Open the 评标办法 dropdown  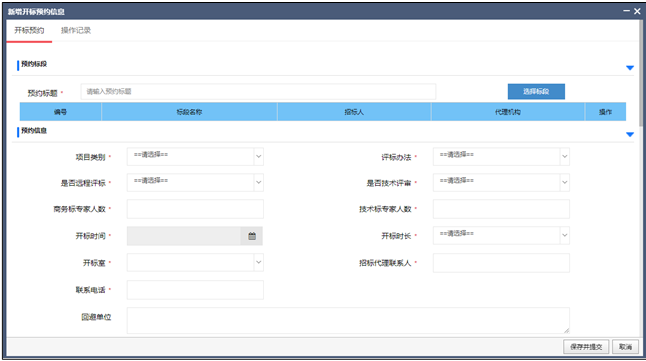point(501,157)
